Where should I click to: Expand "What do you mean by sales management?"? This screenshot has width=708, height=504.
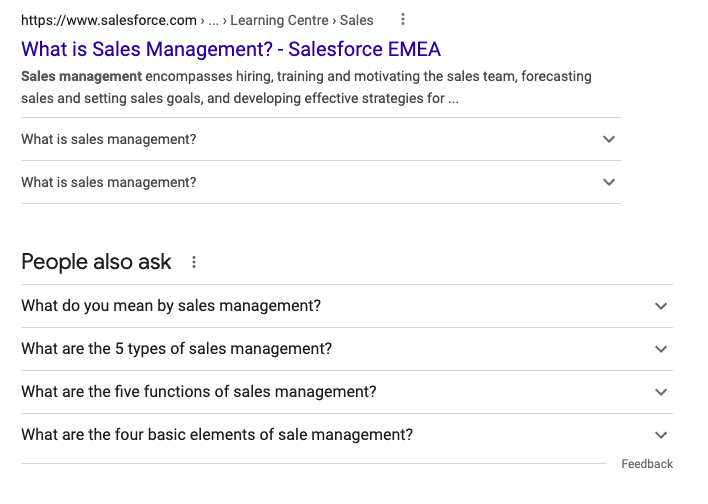coord(347,306)
